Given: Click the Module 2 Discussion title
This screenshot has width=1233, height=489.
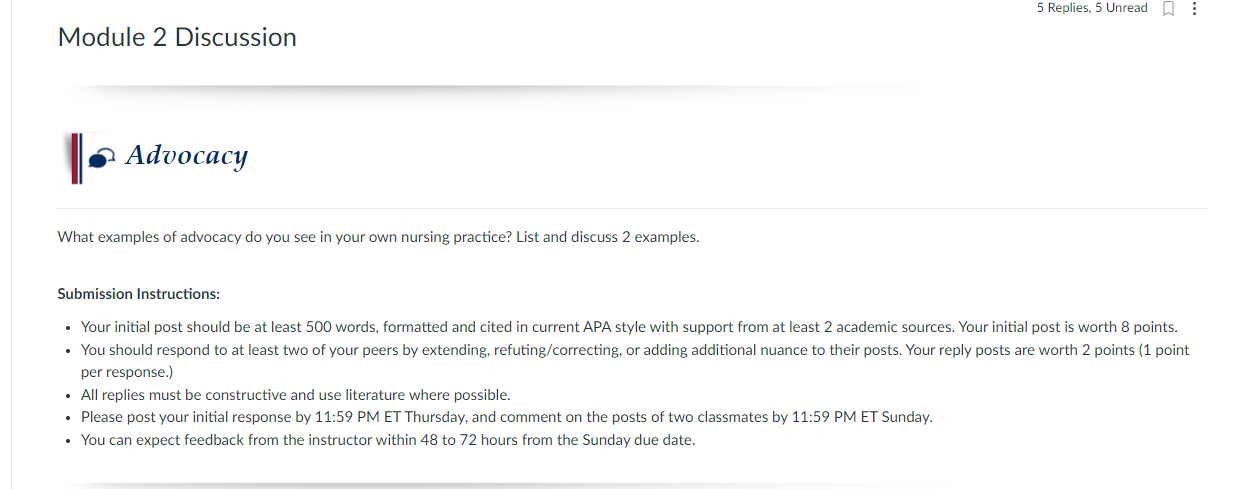Looking at the screenshot, I should [177, 37].
